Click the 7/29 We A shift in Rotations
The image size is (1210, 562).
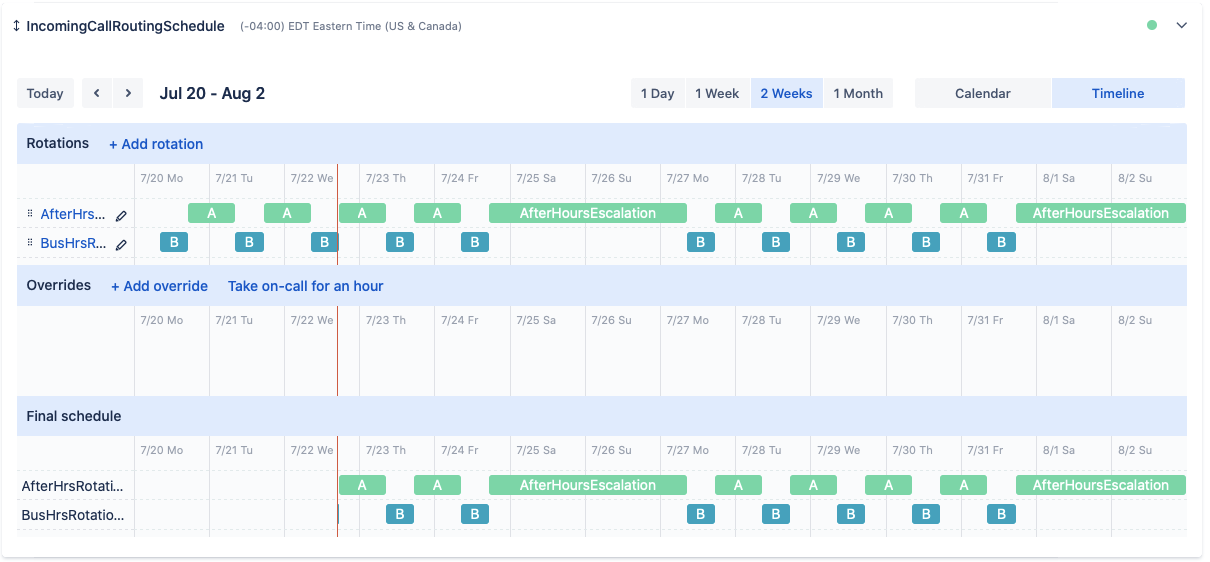pos(813,213)
